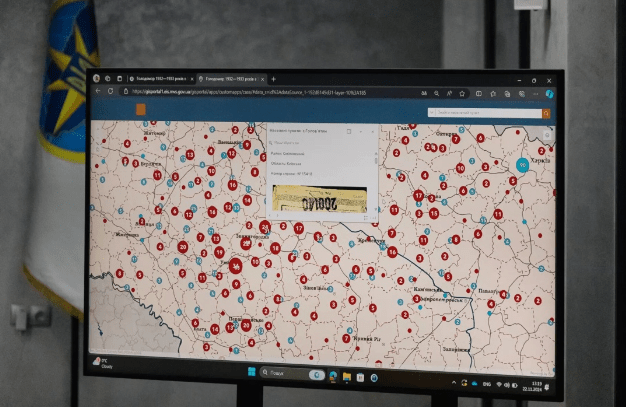Collapse the popup using its chevron icon
This screenshot has height=407, width=626.
361,131
